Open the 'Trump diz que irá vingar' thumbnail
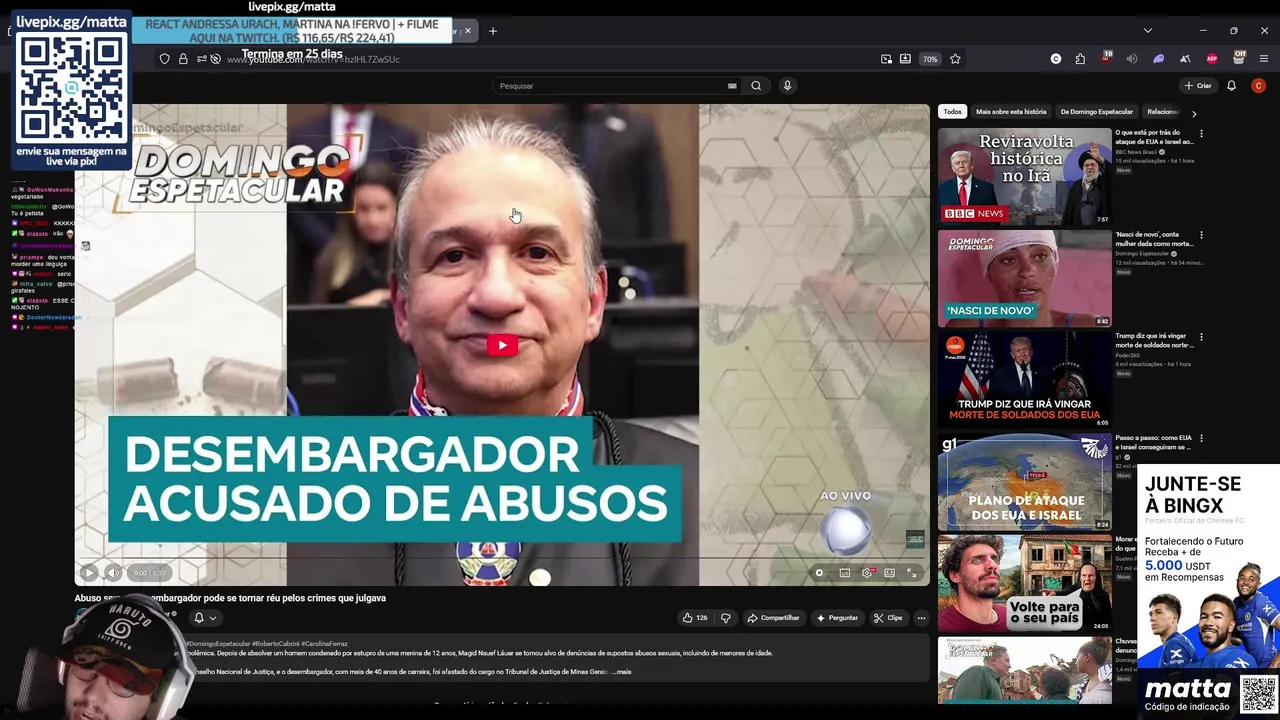This screenshot has height=720, width=1280. pyautogui.click(x=1024, y=380)
